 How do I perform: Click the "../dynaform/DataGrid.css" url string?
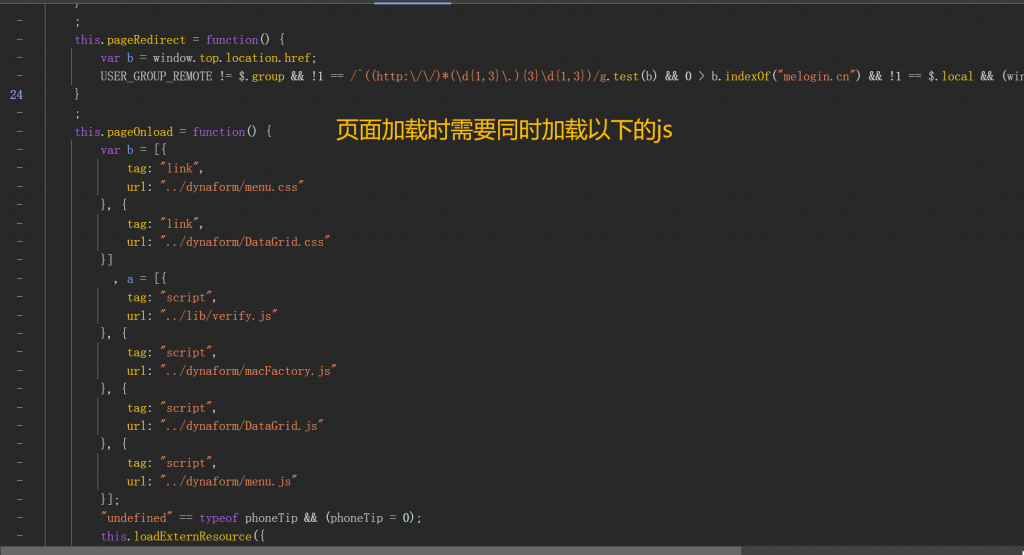pos(244,242)
